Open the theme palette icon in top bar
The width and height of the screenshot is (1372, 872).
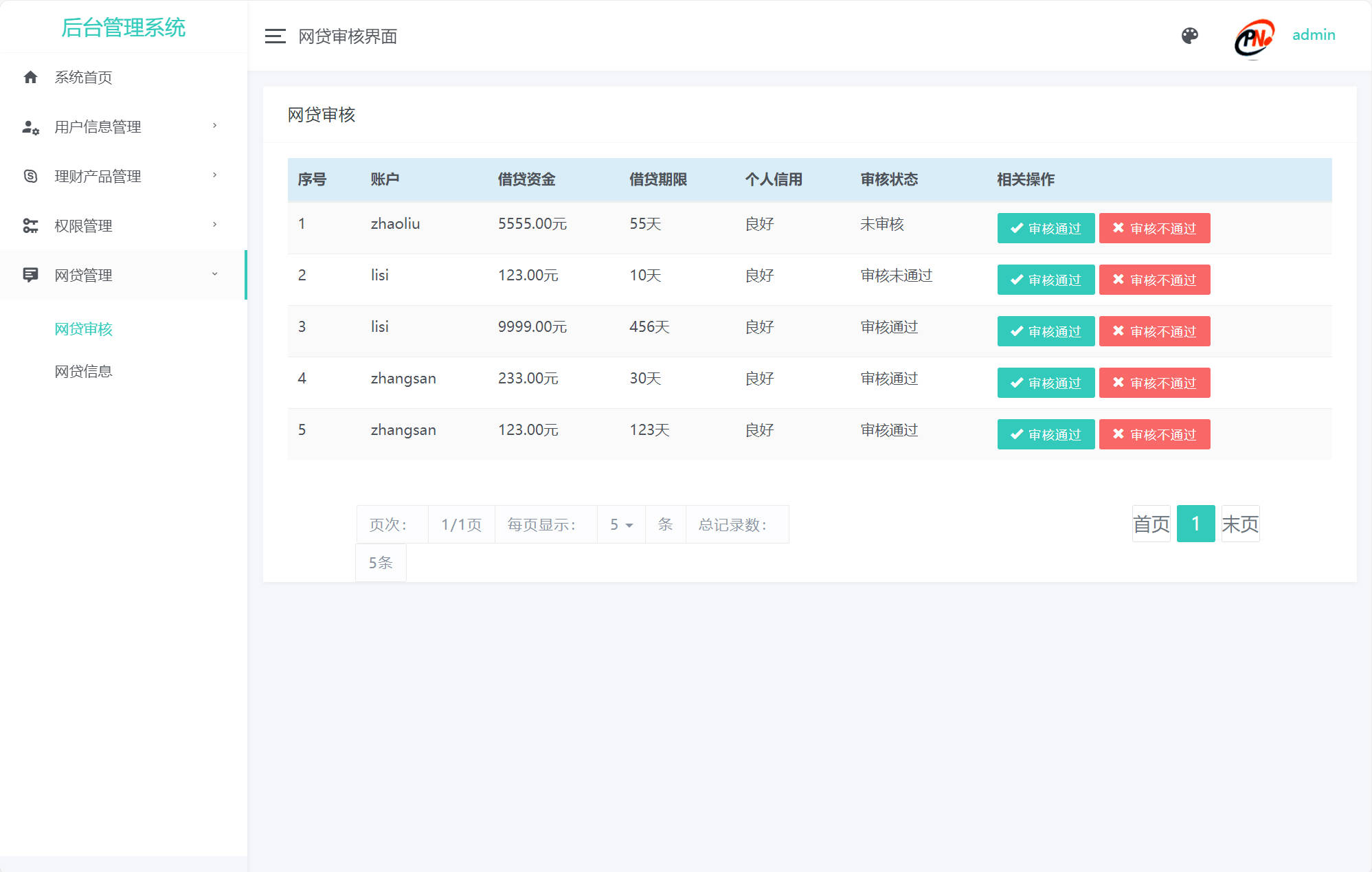point(1191,35)
